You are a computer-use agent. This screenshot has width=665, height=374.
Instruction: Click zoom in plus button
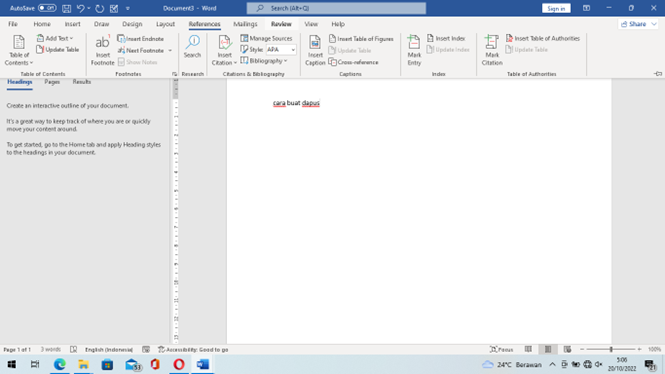click(640, 349)
